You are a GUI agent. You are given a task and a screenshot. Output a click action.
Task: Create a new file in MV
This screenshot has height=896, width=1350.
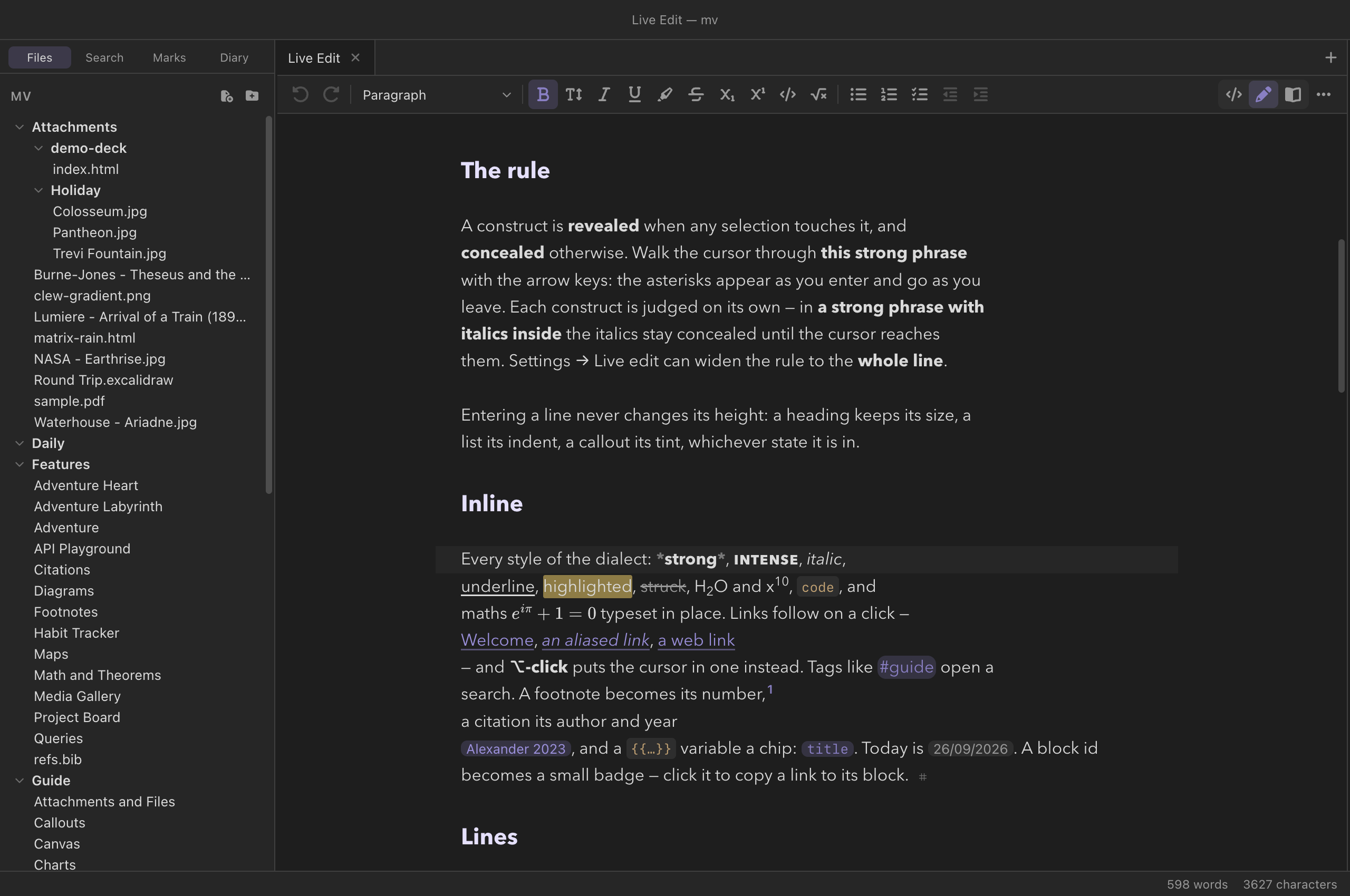226,96
